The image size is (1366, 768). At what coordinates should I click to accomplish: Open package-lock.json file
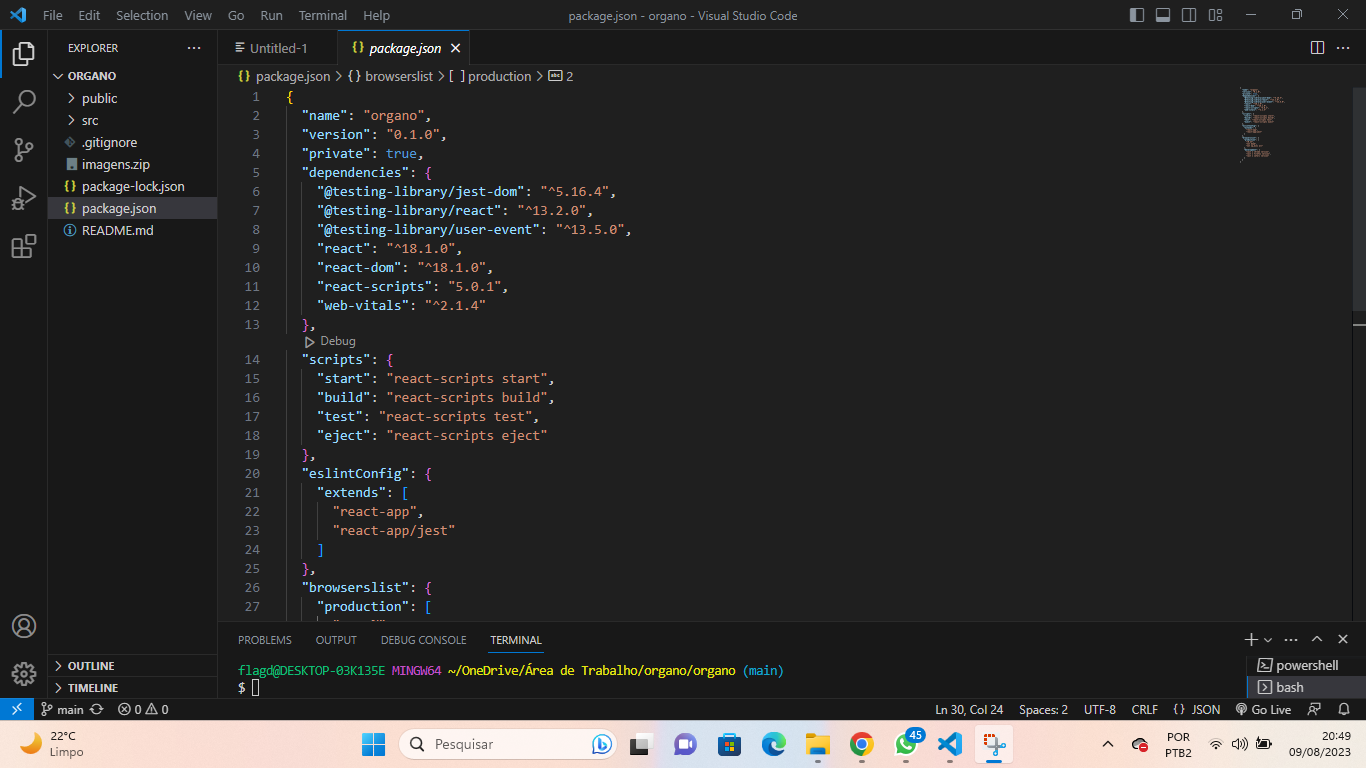(132, 186)
